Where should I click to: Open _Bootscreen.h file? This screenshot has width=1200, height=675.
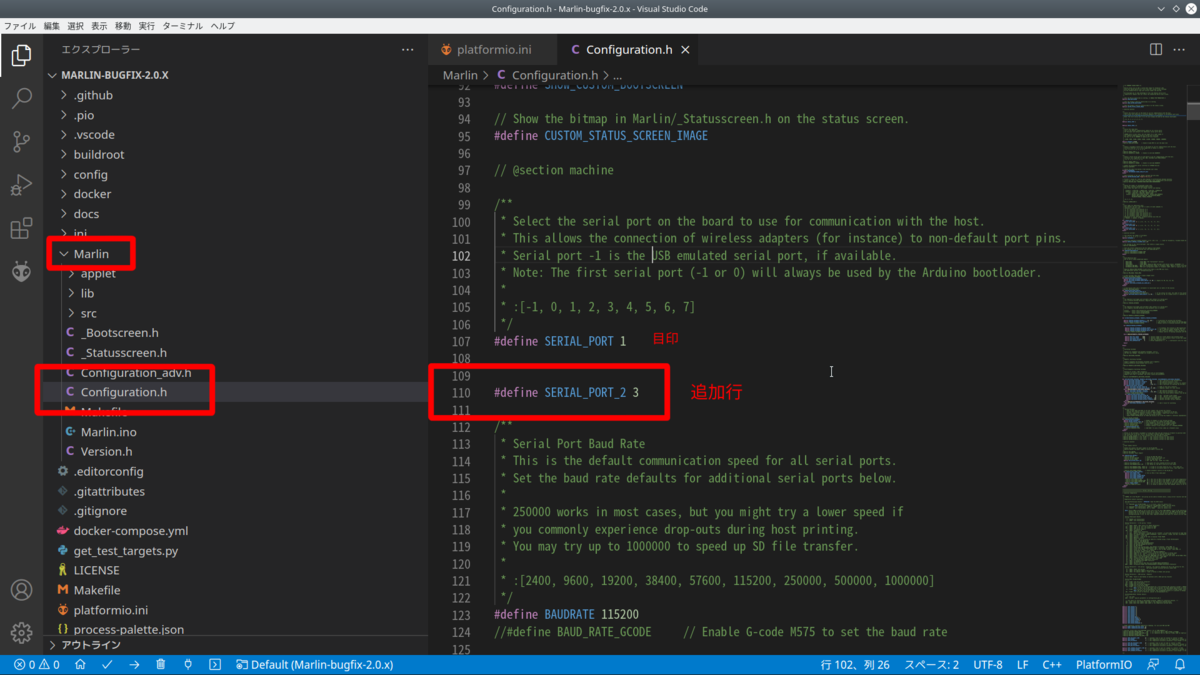pos(120,333)
